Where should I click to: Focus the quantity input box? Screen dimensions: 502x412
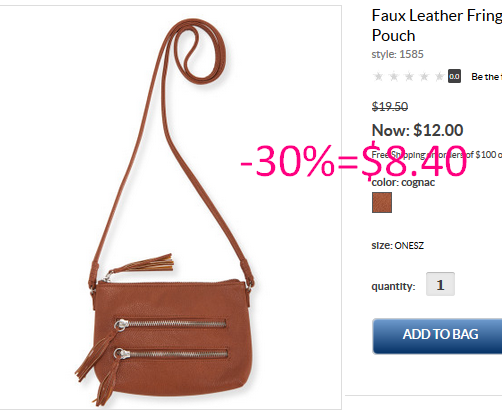[440, 284]
